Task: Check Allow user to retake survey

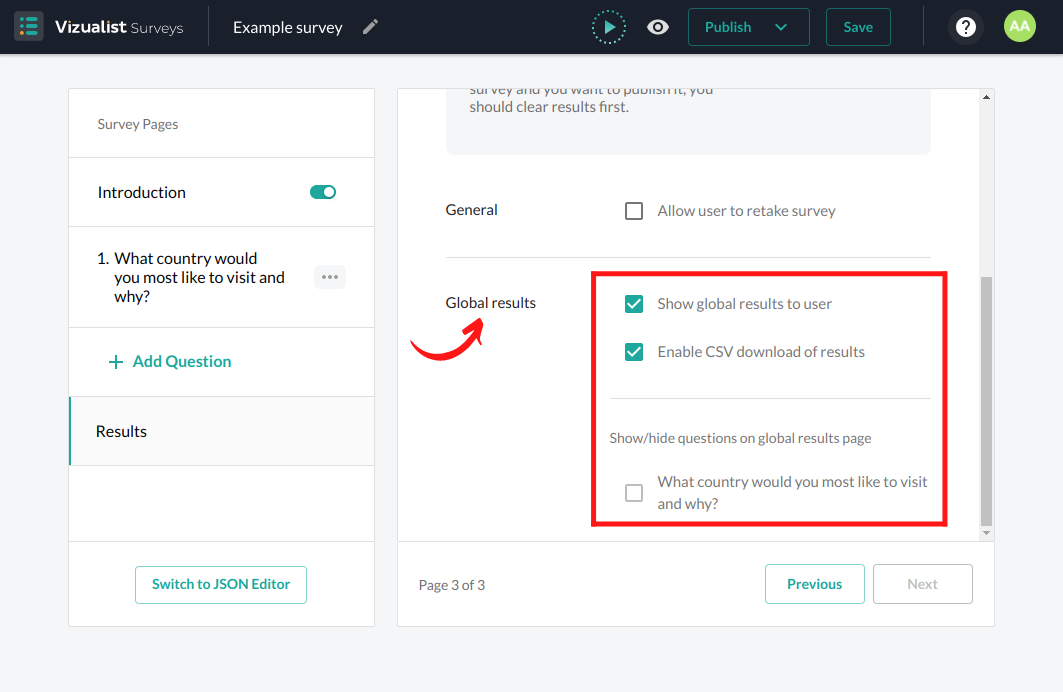Action: [634, 211]
